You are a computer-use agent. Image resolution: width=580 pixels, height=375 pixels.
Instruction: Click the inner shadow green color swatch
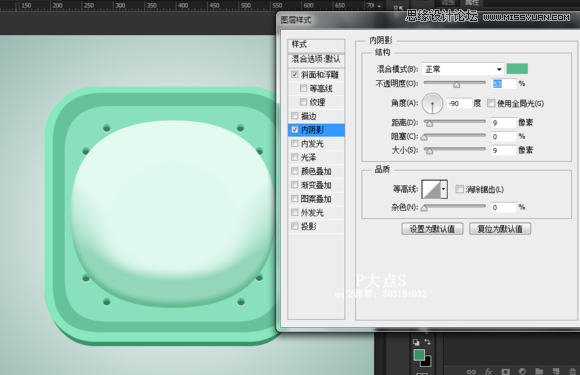517,69
